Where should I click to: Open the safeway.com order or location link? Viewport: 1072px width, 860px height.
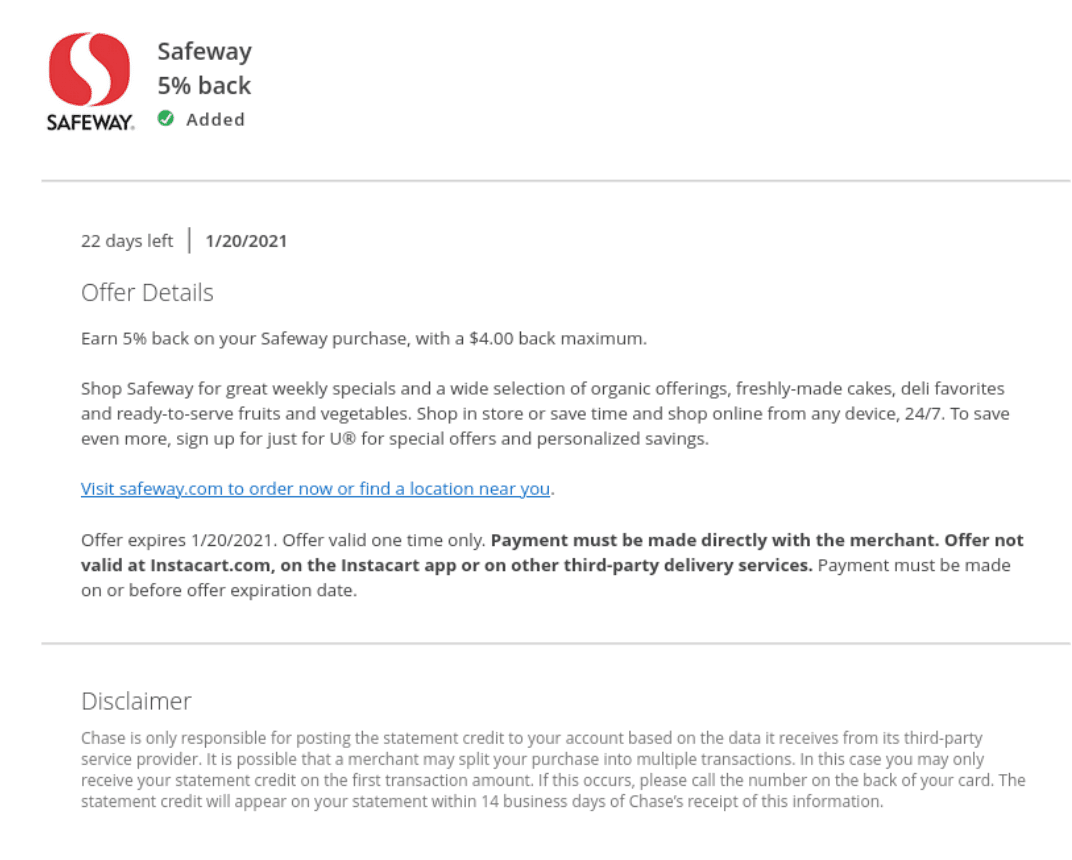(x=315, y=489)
